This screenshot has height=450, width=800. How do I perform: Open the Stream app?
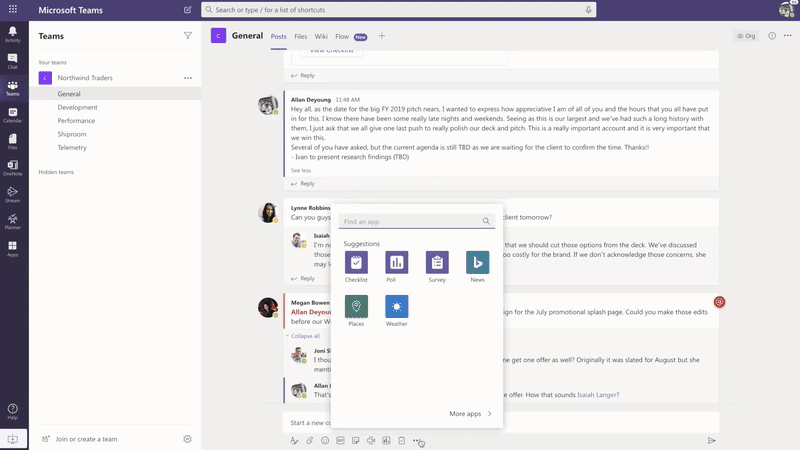click(x=13, y=195)
